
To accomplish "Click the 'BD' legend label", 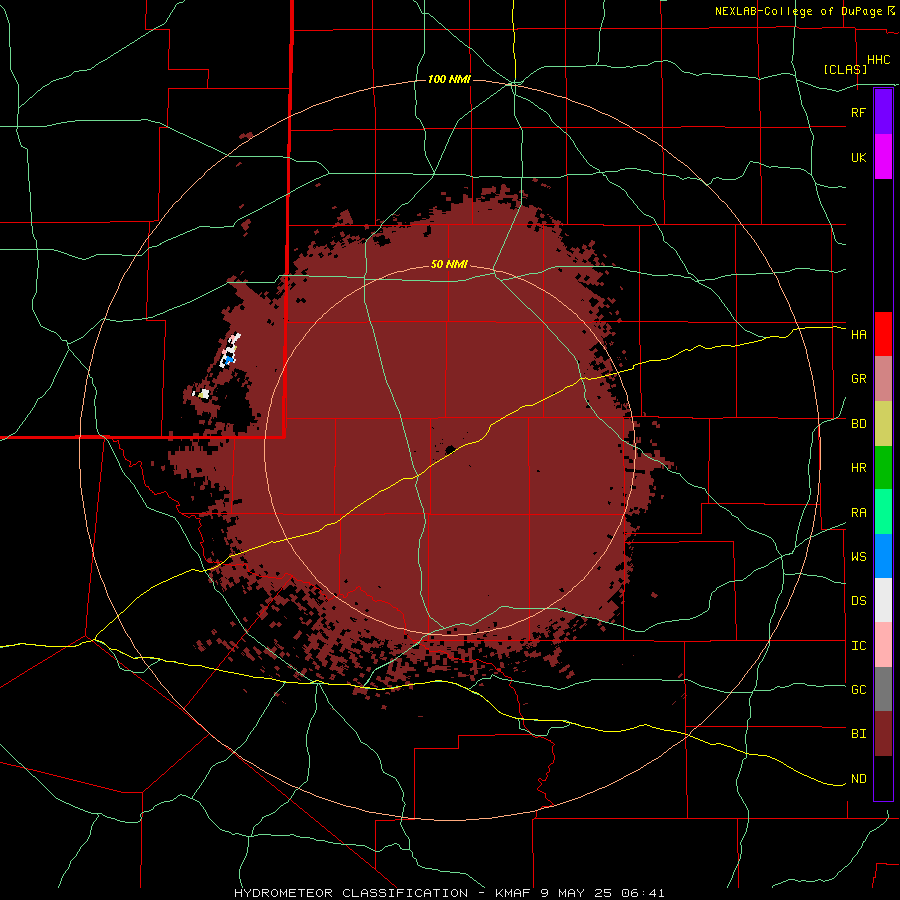I will [858, 424].
